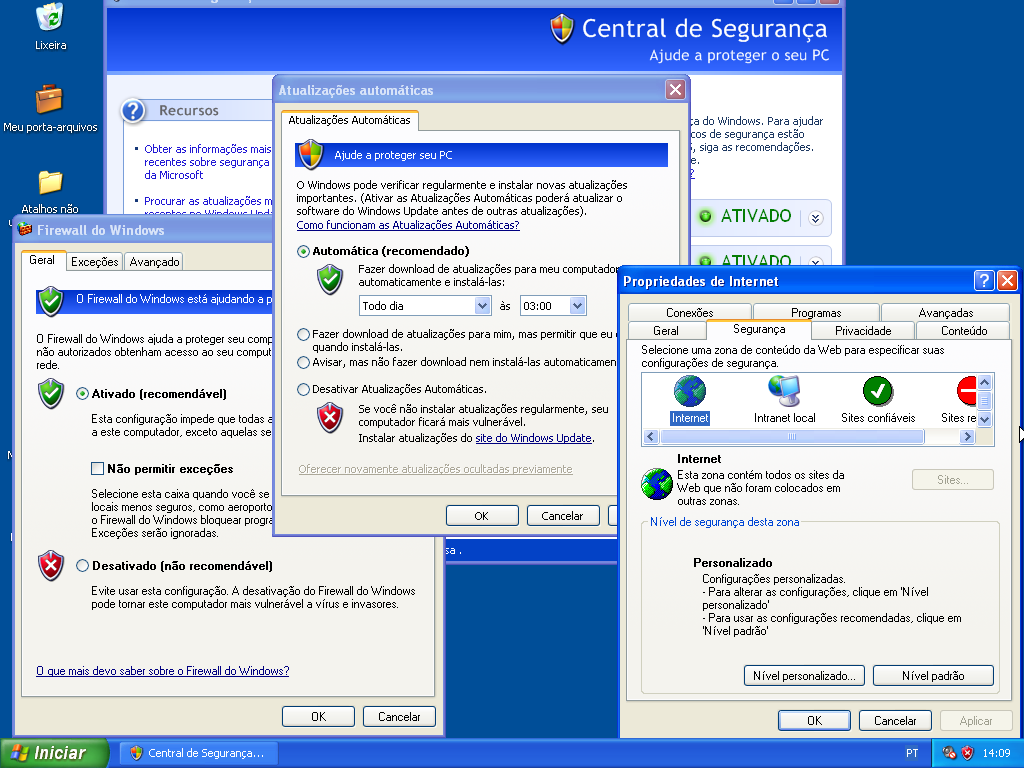Viewport: 1024px width, 768px height.
Task: Click zone list vertical scroll up arrow
Action: 985,382
